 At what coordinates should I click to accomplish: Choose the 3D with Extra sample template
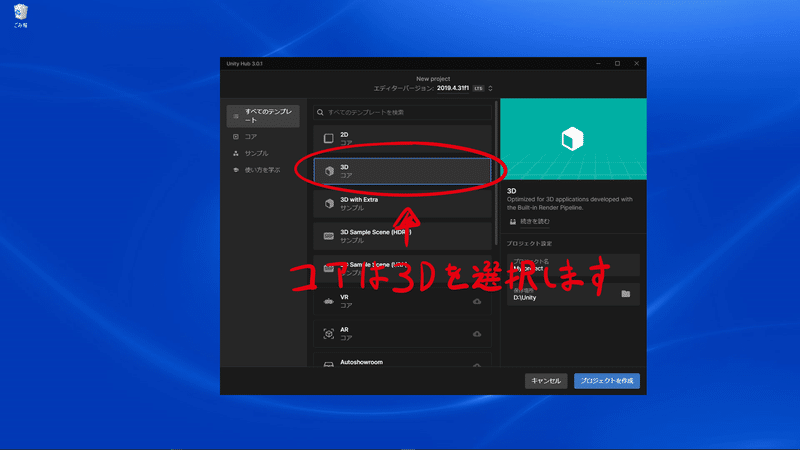point(402,204)
